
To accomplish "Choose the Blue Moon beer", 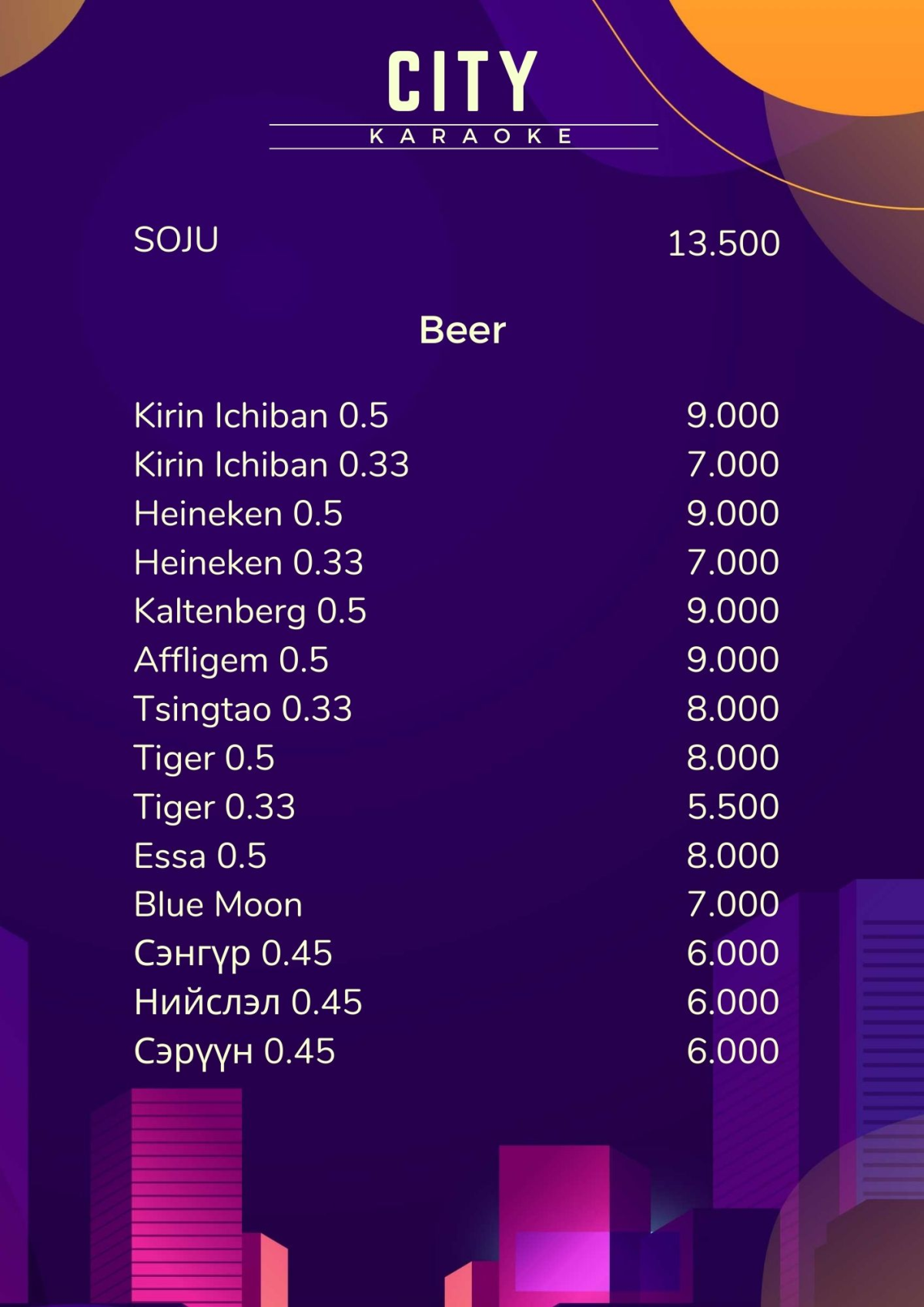I will coord(218,905).
